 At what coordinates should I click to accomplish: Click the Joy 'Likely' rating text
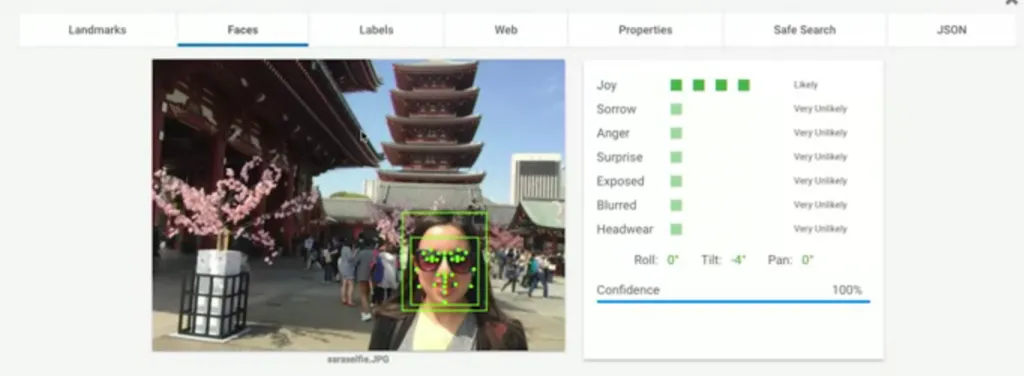tap(805, 85)
